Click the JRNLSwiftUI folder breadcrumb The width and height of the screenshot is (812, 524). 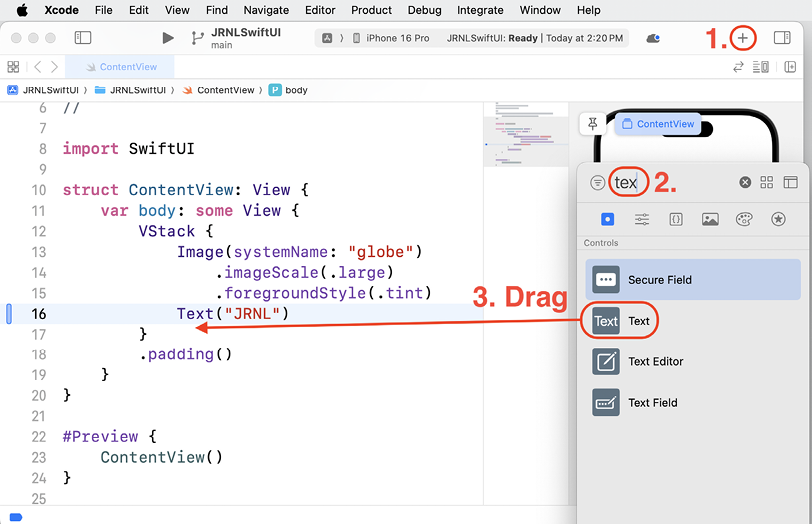coord(130,90)
